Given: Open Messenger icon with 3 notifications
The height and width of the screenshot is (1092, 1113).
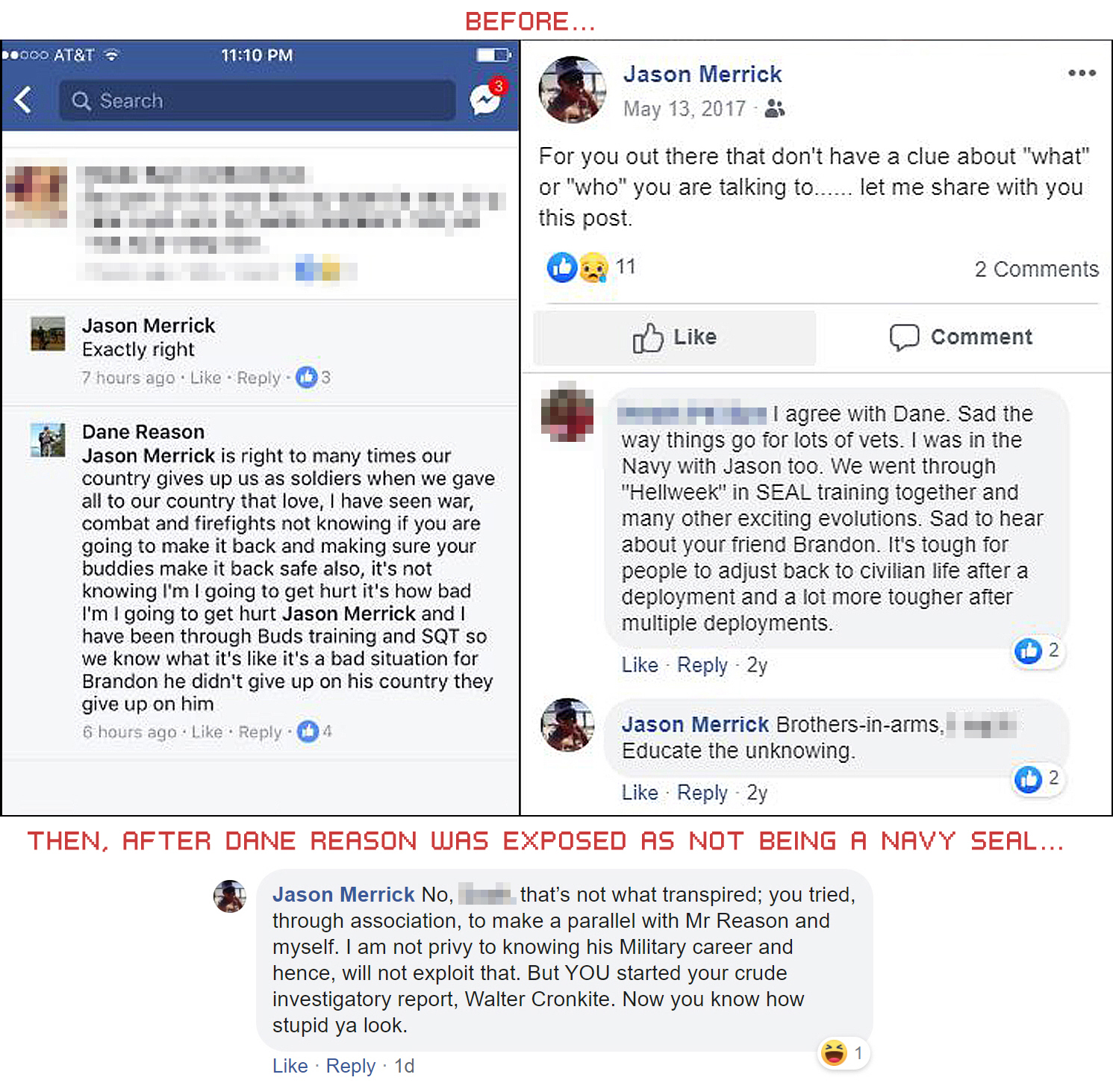Looking at the screenshot, I should click(487, 98).
